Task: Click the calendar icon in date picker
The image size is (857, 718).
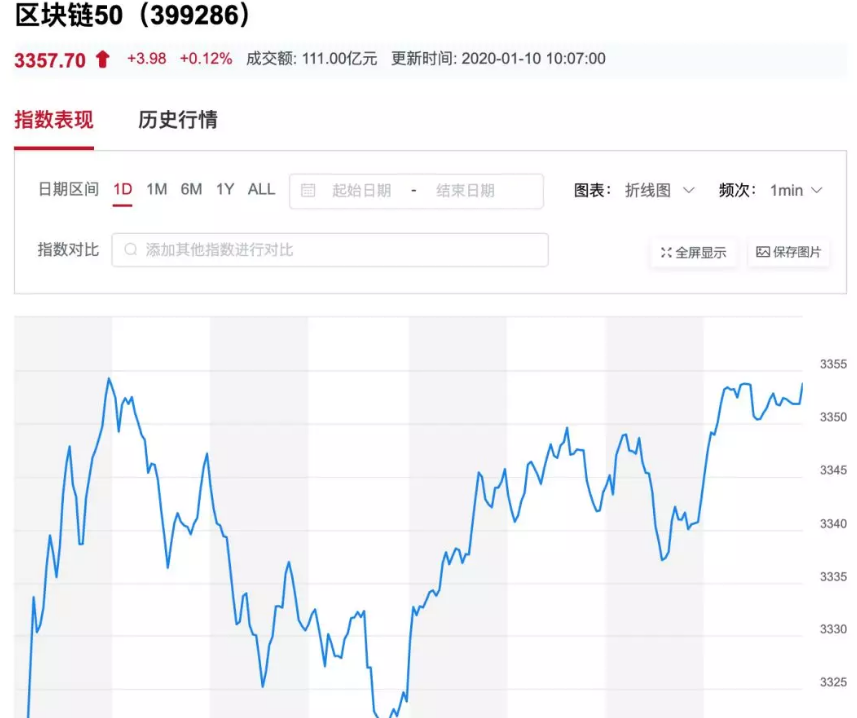Action: click(x=308, y=190)
